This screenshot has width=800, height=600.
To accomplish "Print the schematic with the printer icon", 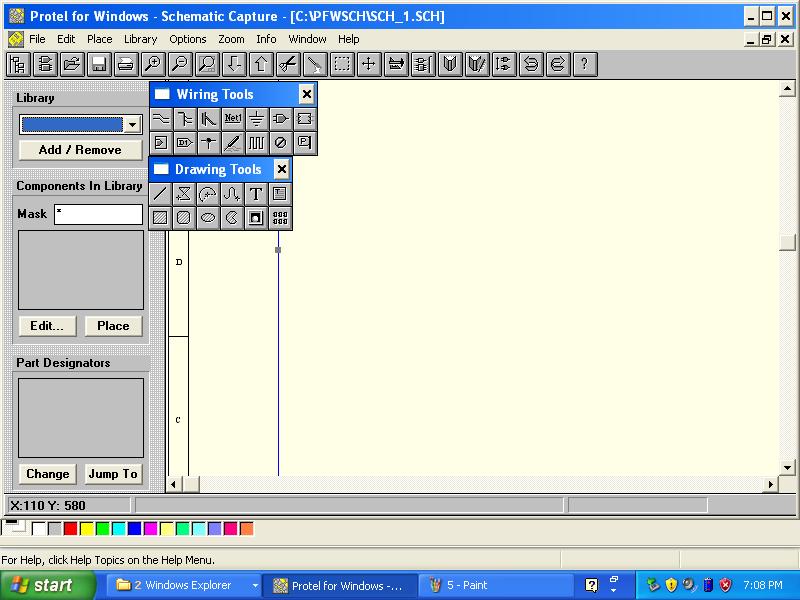I will (126, 64).
